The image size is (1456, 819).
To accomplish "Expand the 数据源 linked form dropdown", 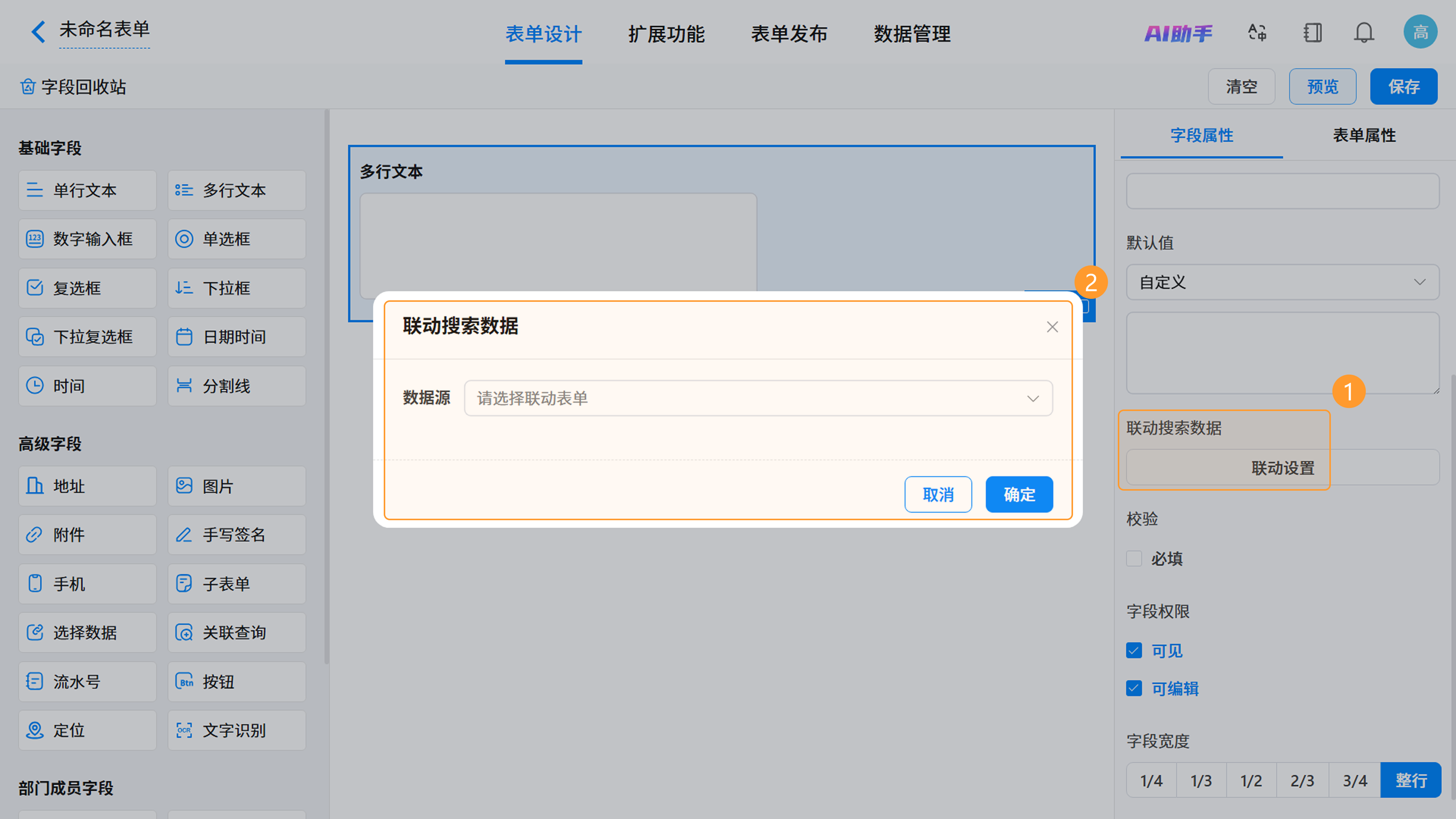I will [x=758, y=398].
